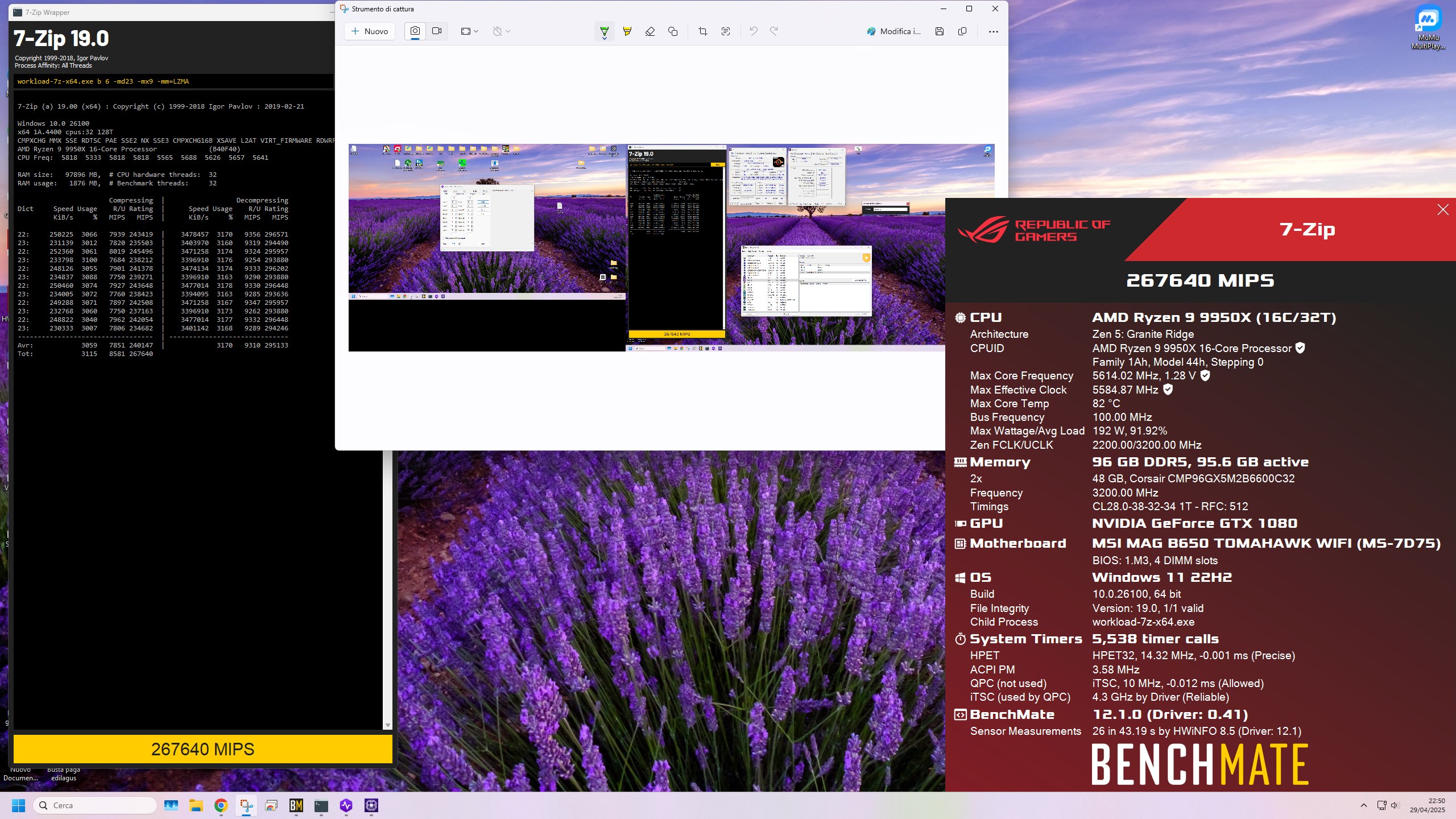Click the 'Tot:' result row in 7-Zip
The height and width of the screenshot is (819, 1456).
[x=85, y=354]
